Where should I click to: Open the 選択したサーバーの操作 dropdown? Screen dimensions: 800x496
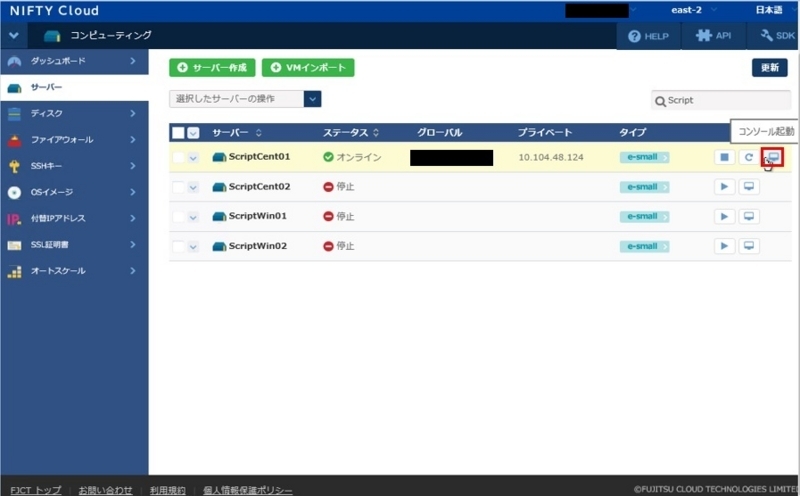[x=245, y=99]
